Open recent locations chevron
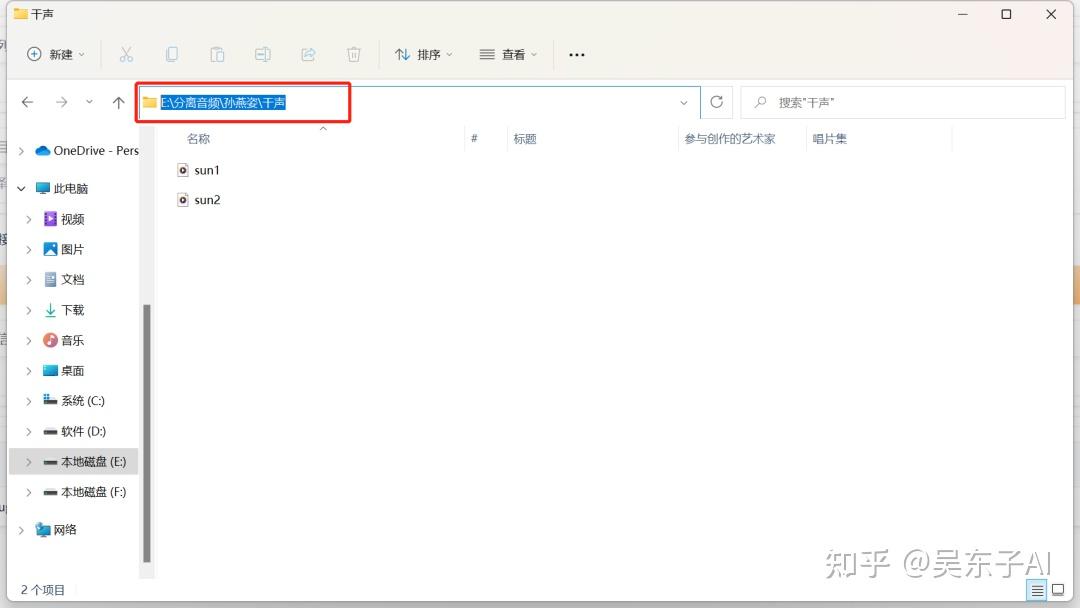 pos(90,103)
